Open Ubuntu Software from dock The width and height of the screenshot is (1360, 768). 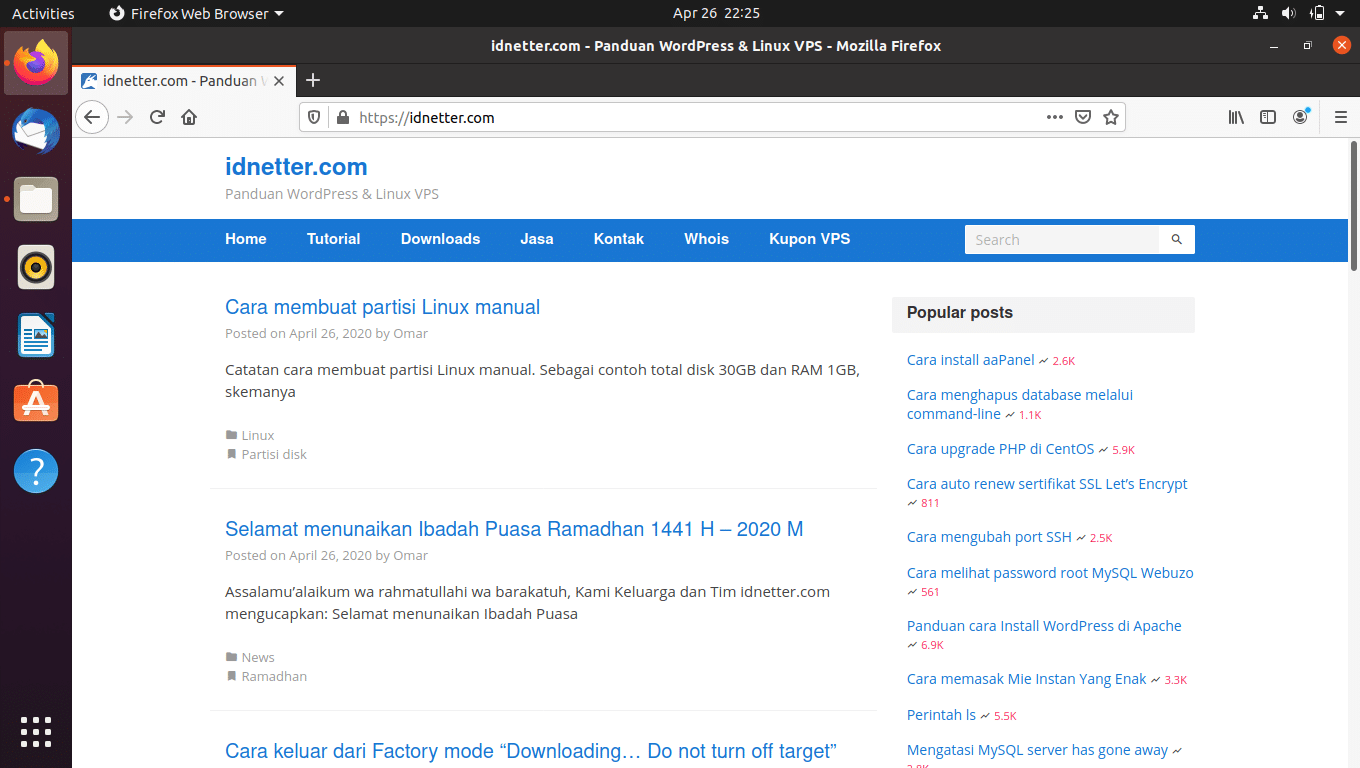[36, 403]
